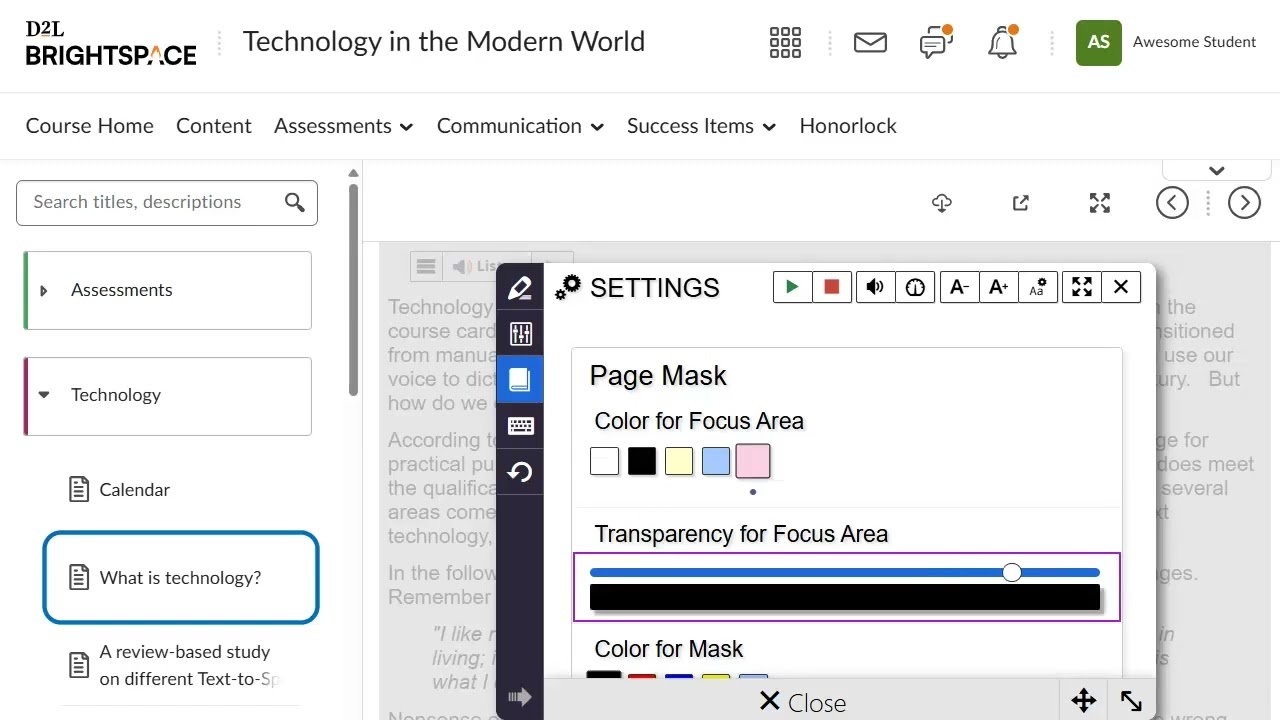Click the reading speed gauge icon
Viewport: 1280px width, 720px height.
(x=914, y=287)
